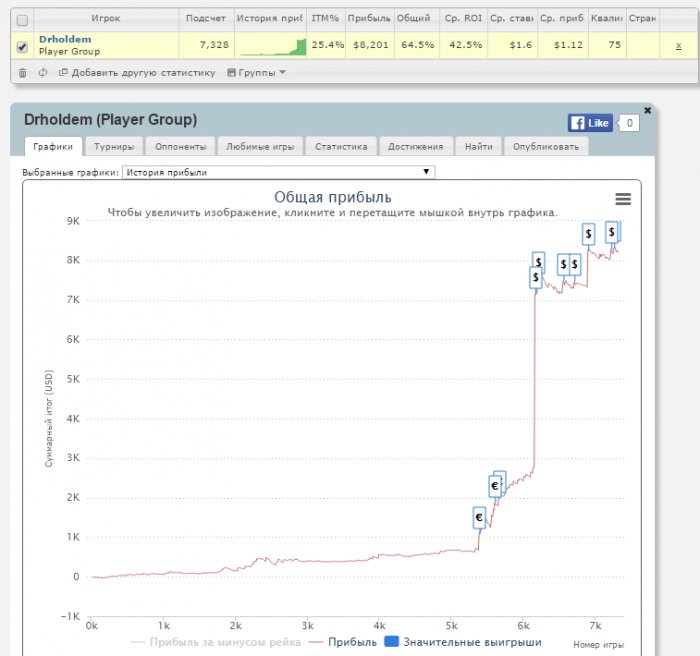Click the profit history sparkline thumbnail

[271, 45]
